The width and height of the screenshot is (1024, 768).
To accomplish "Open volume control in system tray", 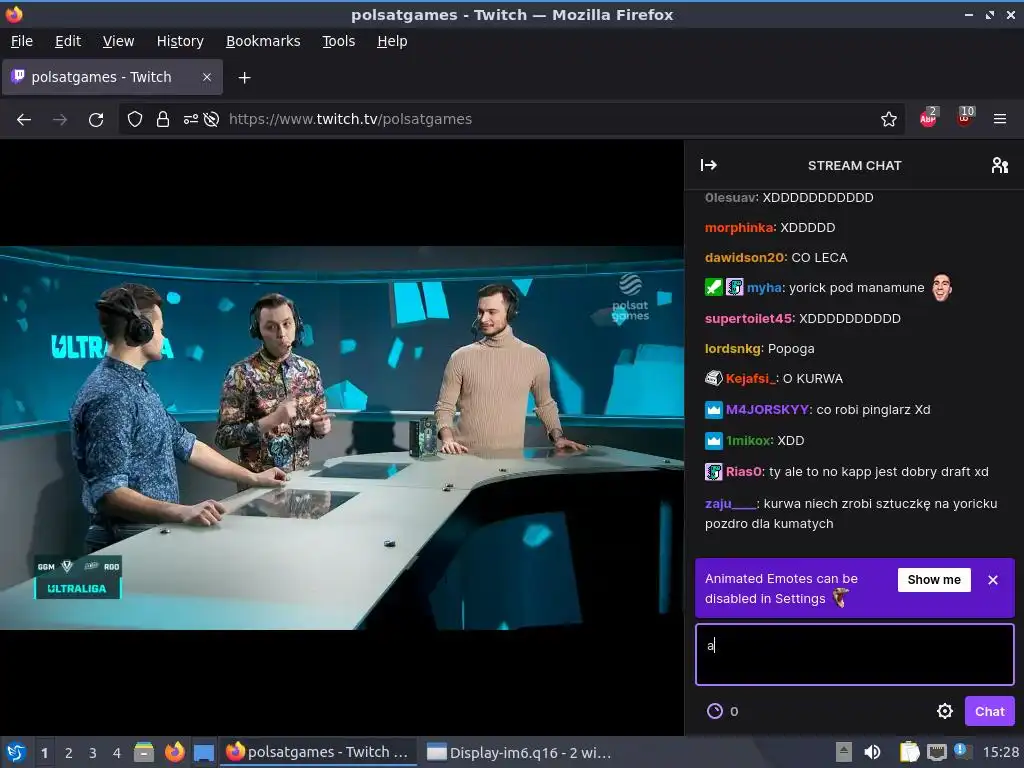I will tap(872, 752).
